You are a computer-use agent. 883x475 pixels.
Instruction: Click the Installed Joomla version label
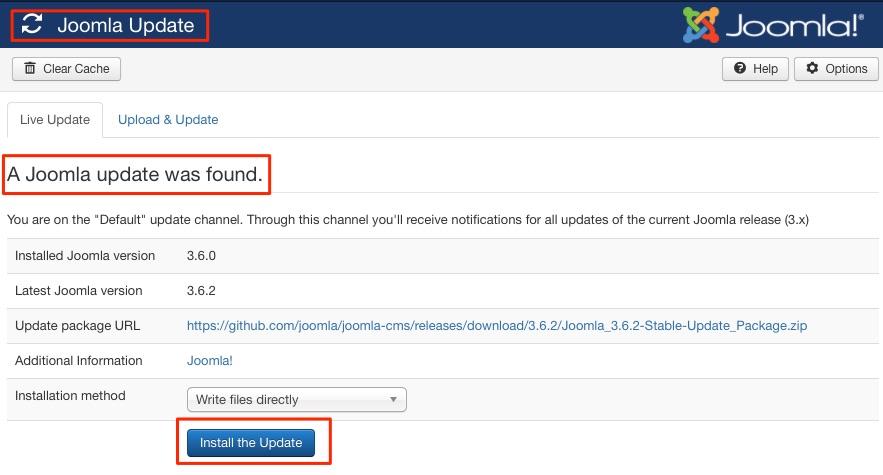click(x=84, y=256)
